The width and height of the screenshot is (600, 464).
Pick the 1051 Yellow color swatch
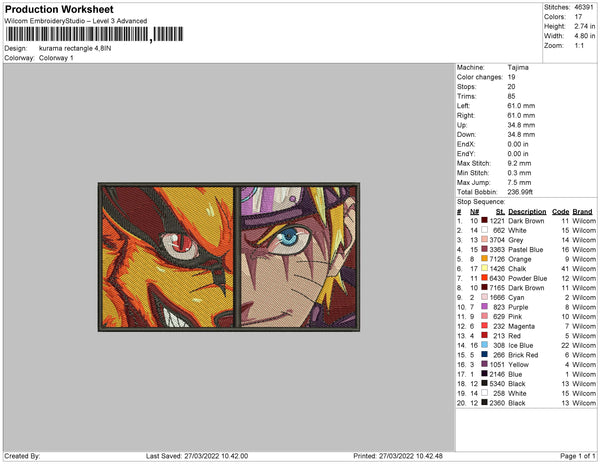coord(484,364)
